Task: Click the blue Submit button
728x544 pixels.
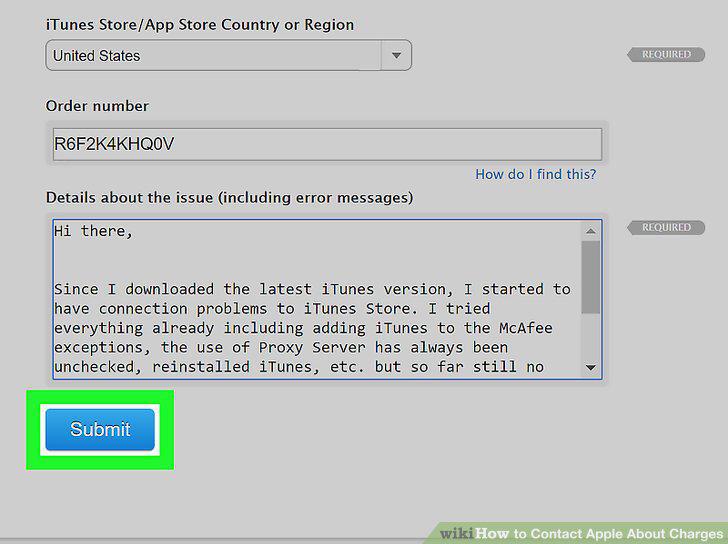Action: point(100,429)
